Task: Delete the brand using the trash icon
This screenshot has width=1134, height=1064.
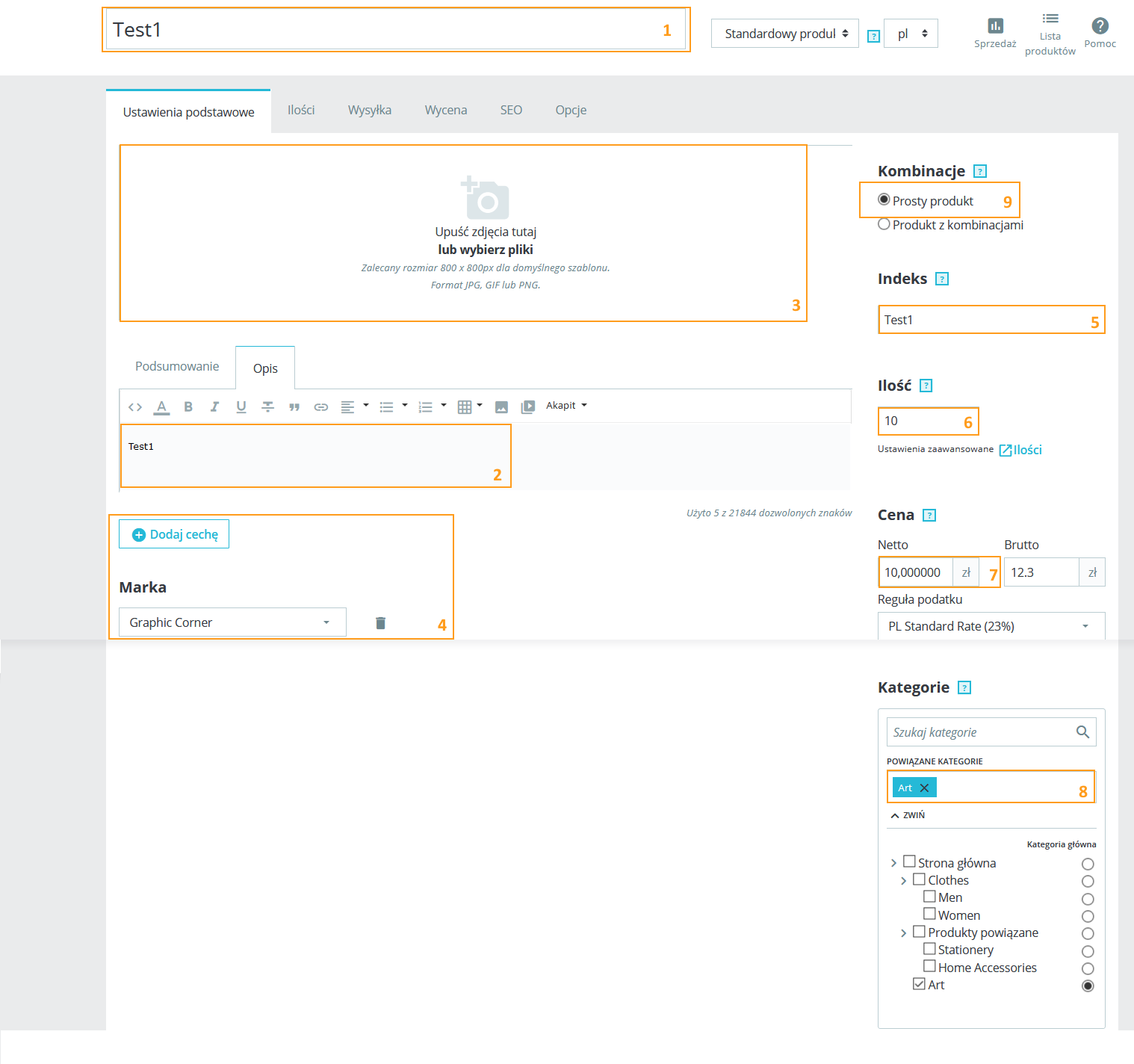Action: (380, 623)
